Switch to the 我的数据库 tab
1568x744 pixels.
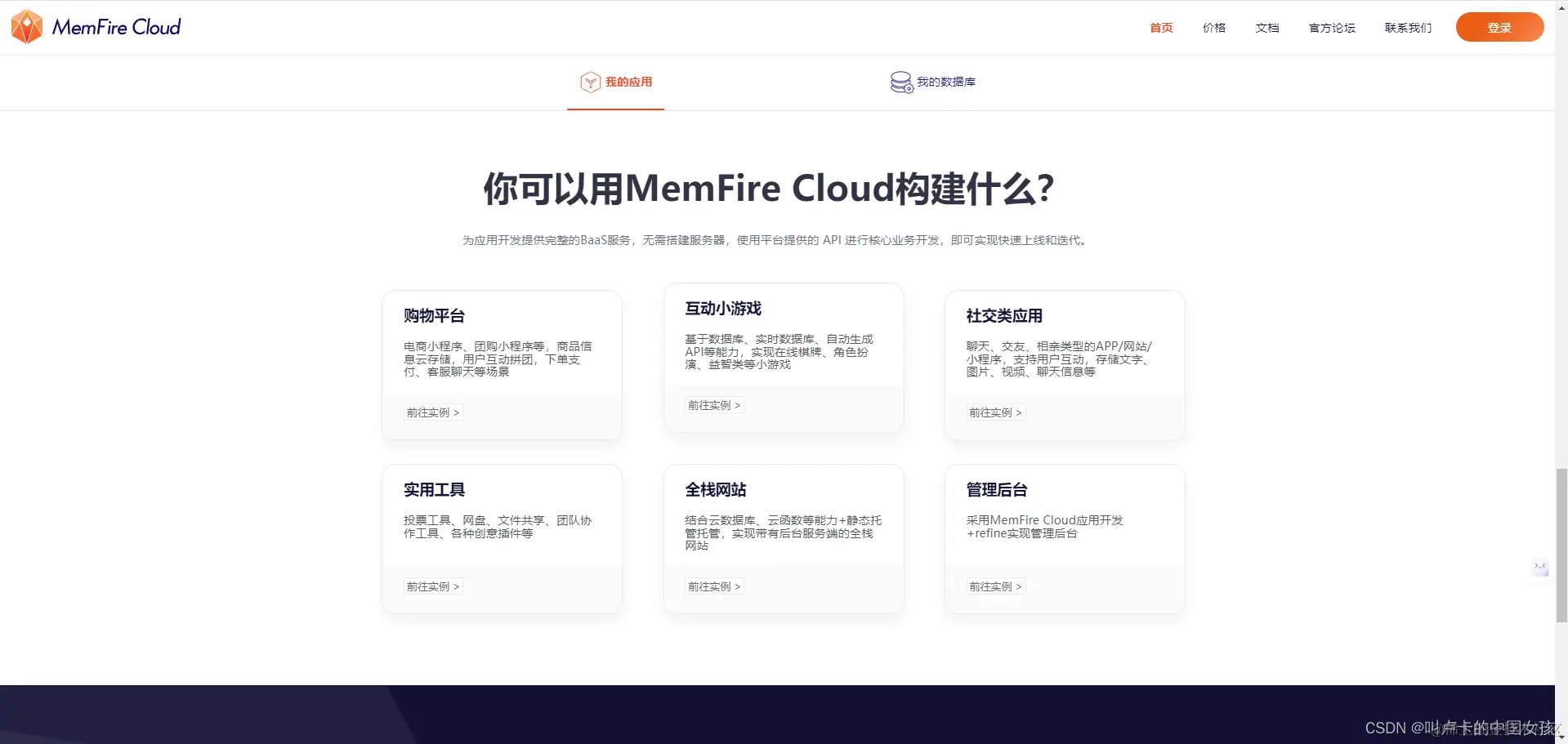click(932, 82)
